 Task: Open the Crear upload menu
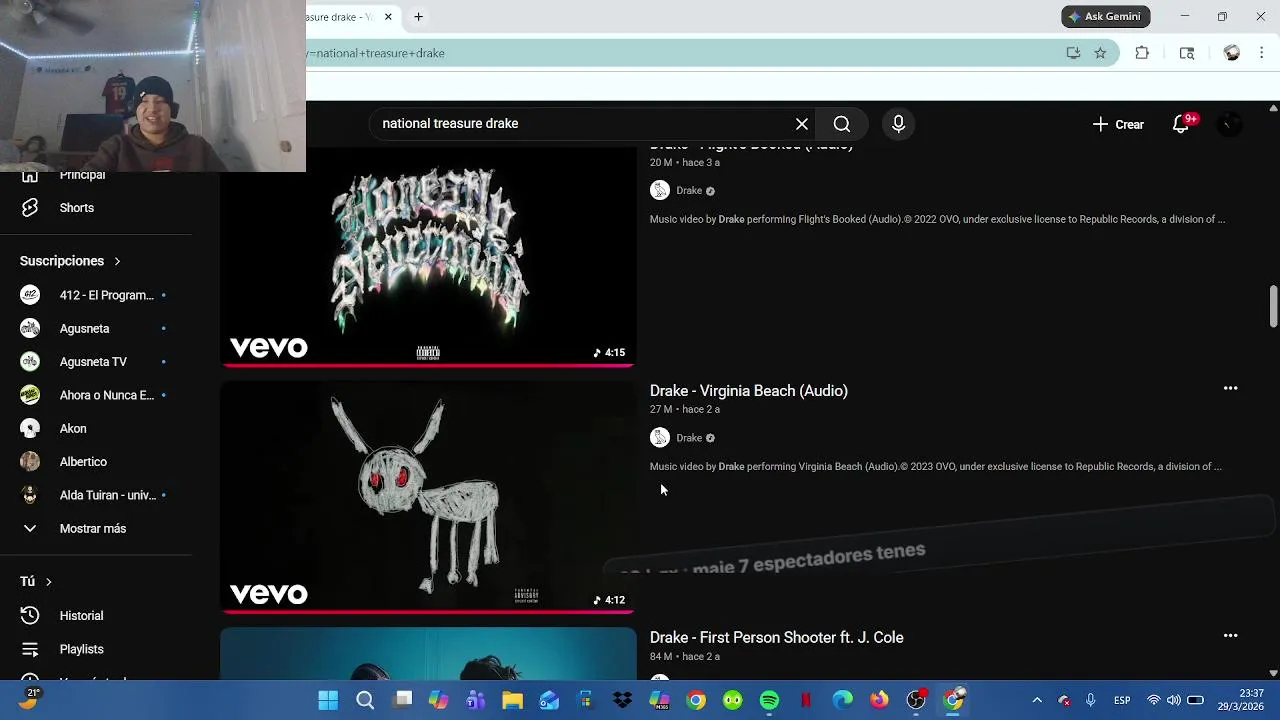point(1118,124)
